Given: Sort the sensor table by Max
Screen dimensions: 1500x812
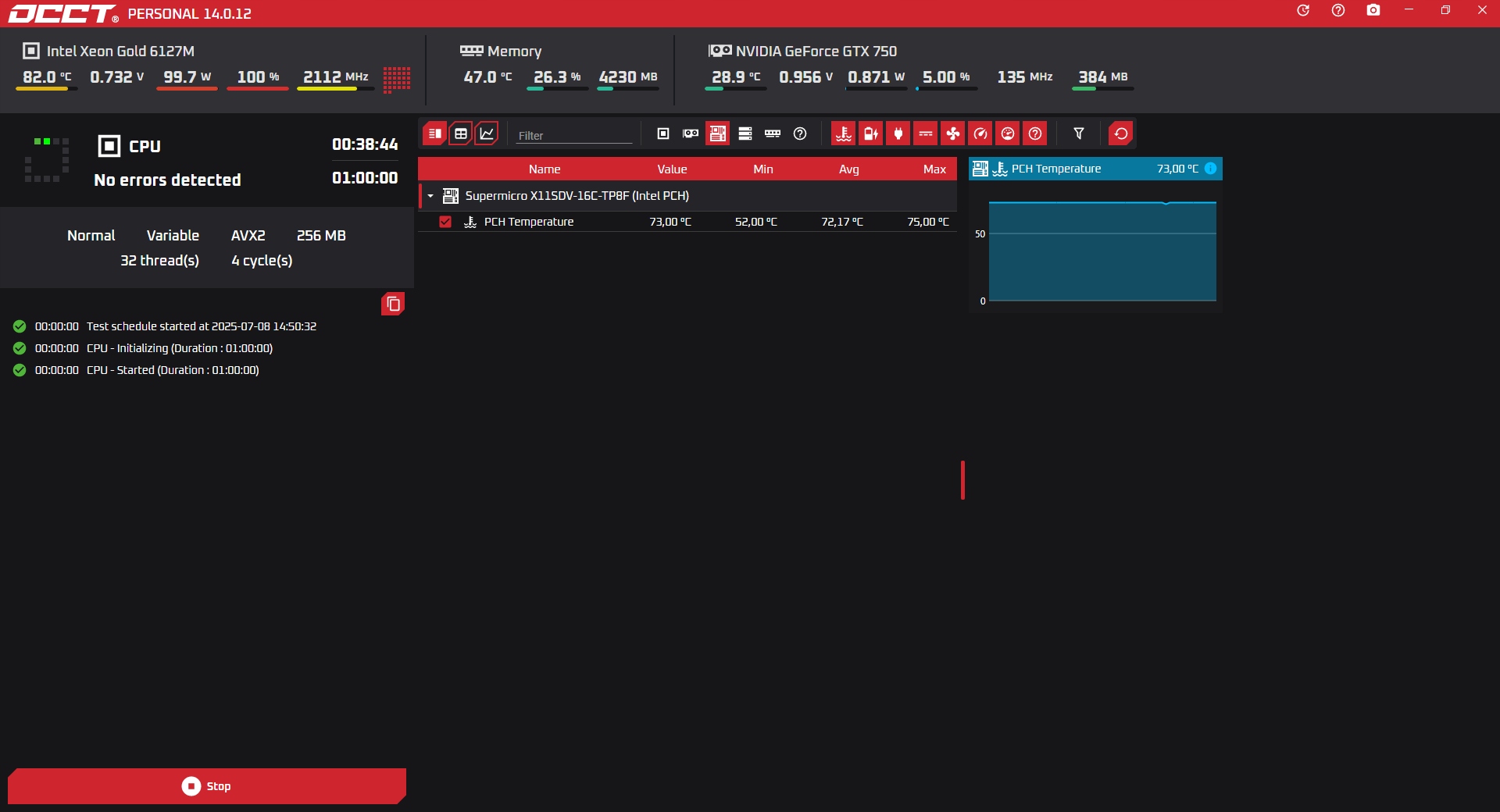Looking at the screenshot, I should pyautogui.click(x=934, y=169).
